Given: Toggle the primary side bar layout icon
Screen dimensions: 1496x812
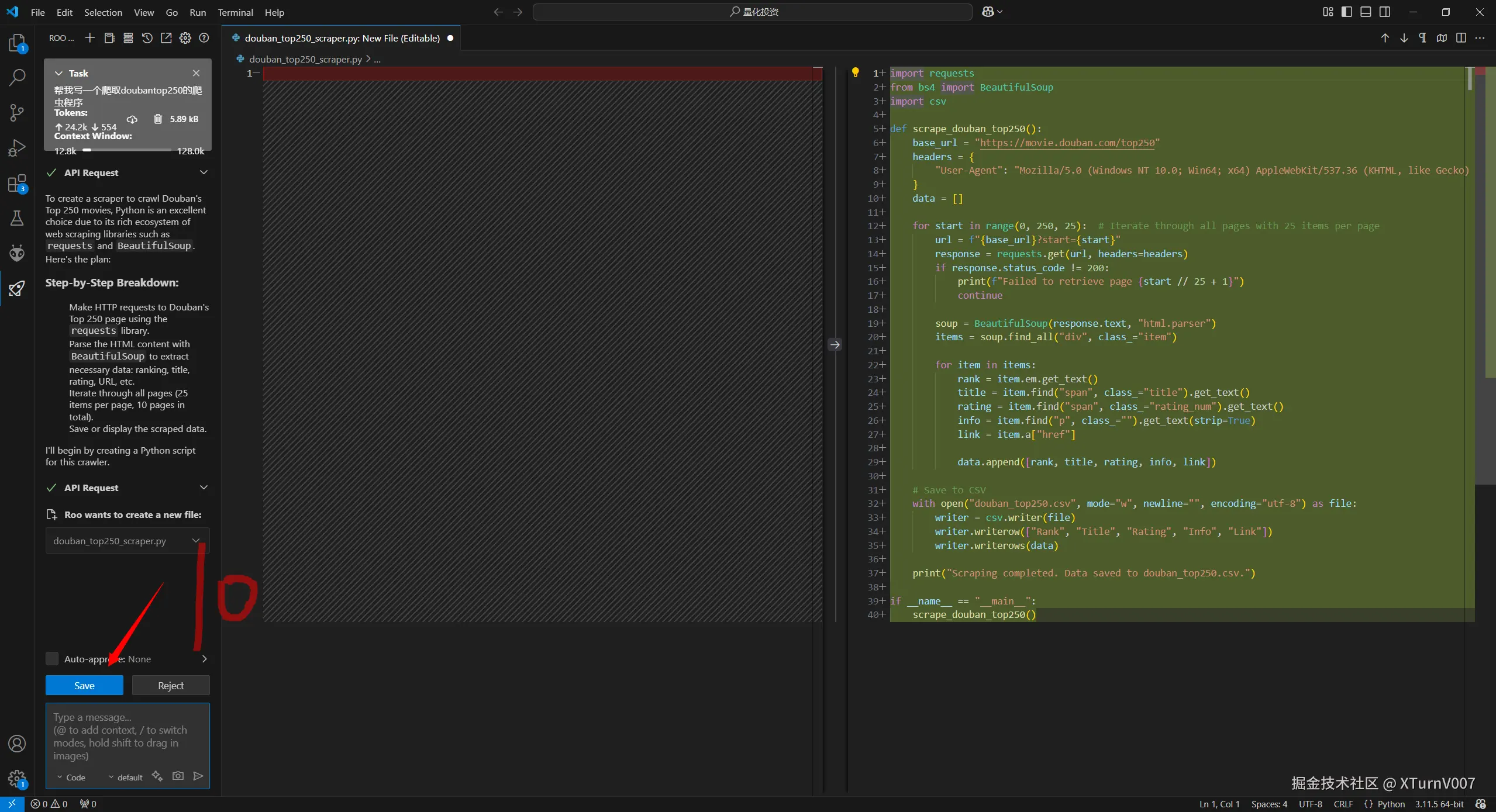Looking at the screenshot, I should coord(1347,12).
